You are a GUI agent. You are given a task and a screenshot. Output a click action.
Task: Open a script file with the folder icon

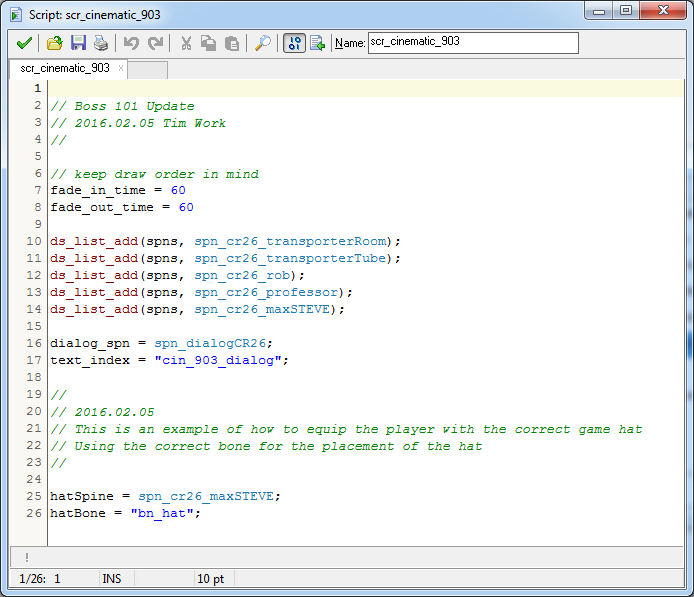54,43
